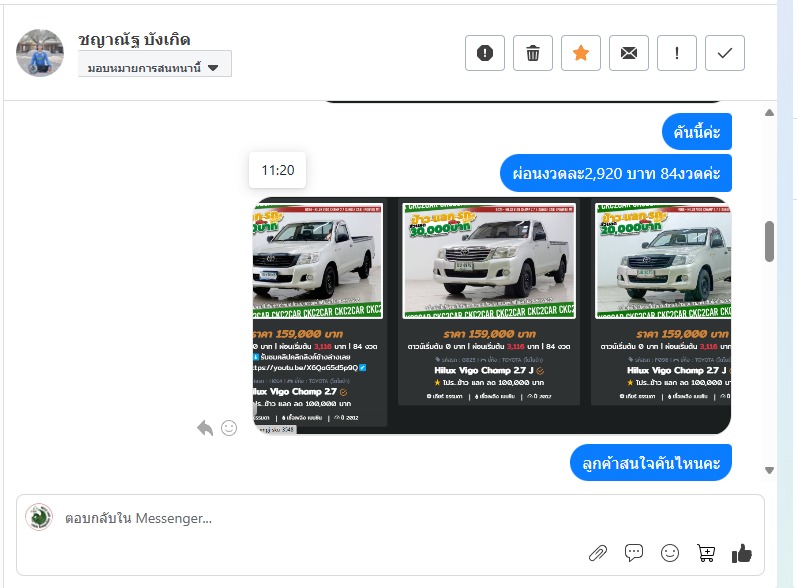Click message ผ่อนงวดละ2,920 บาท 84งวดค่ะ

coord(616,173)
